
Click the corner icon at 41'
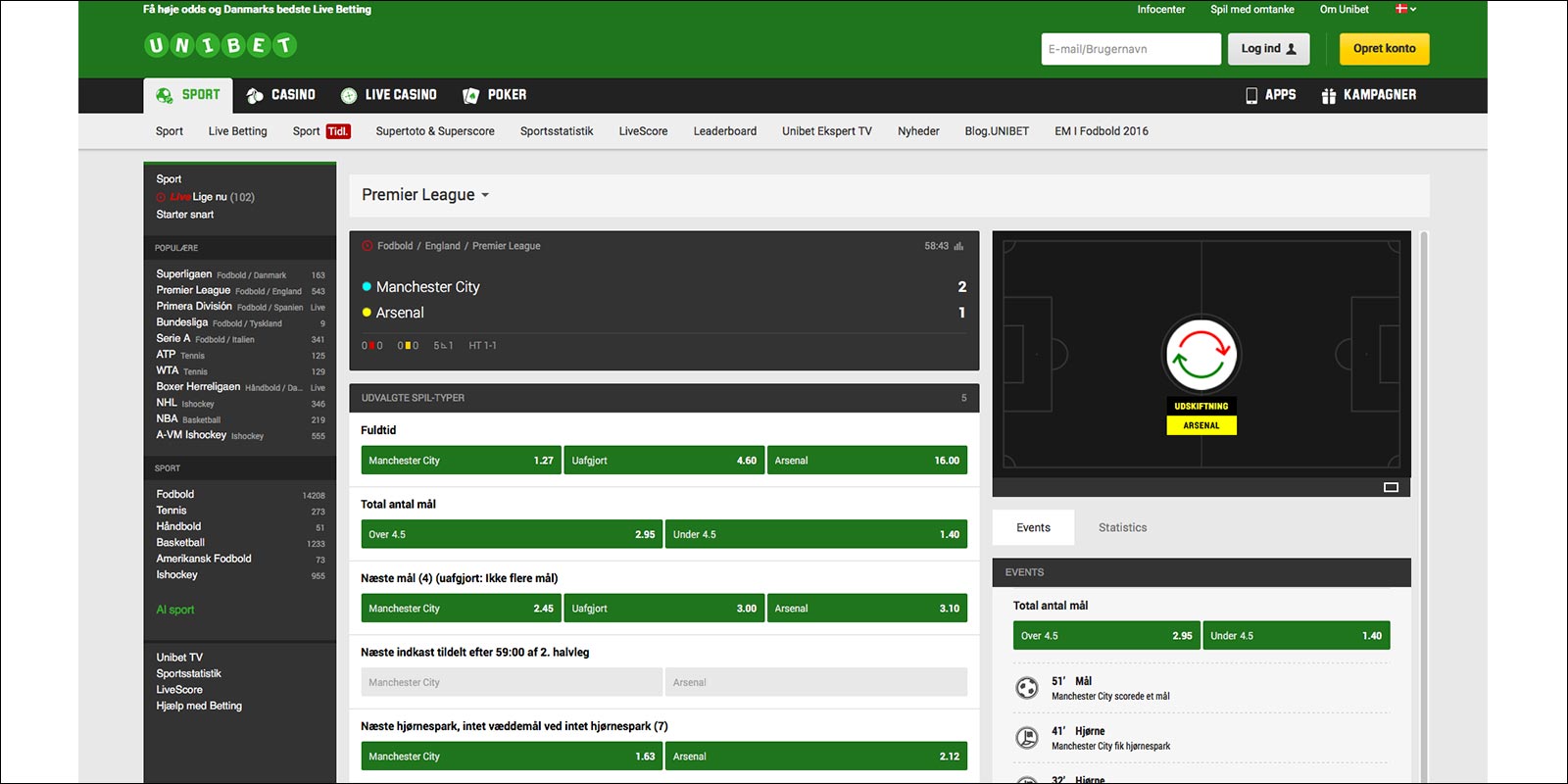(1027, 738)
